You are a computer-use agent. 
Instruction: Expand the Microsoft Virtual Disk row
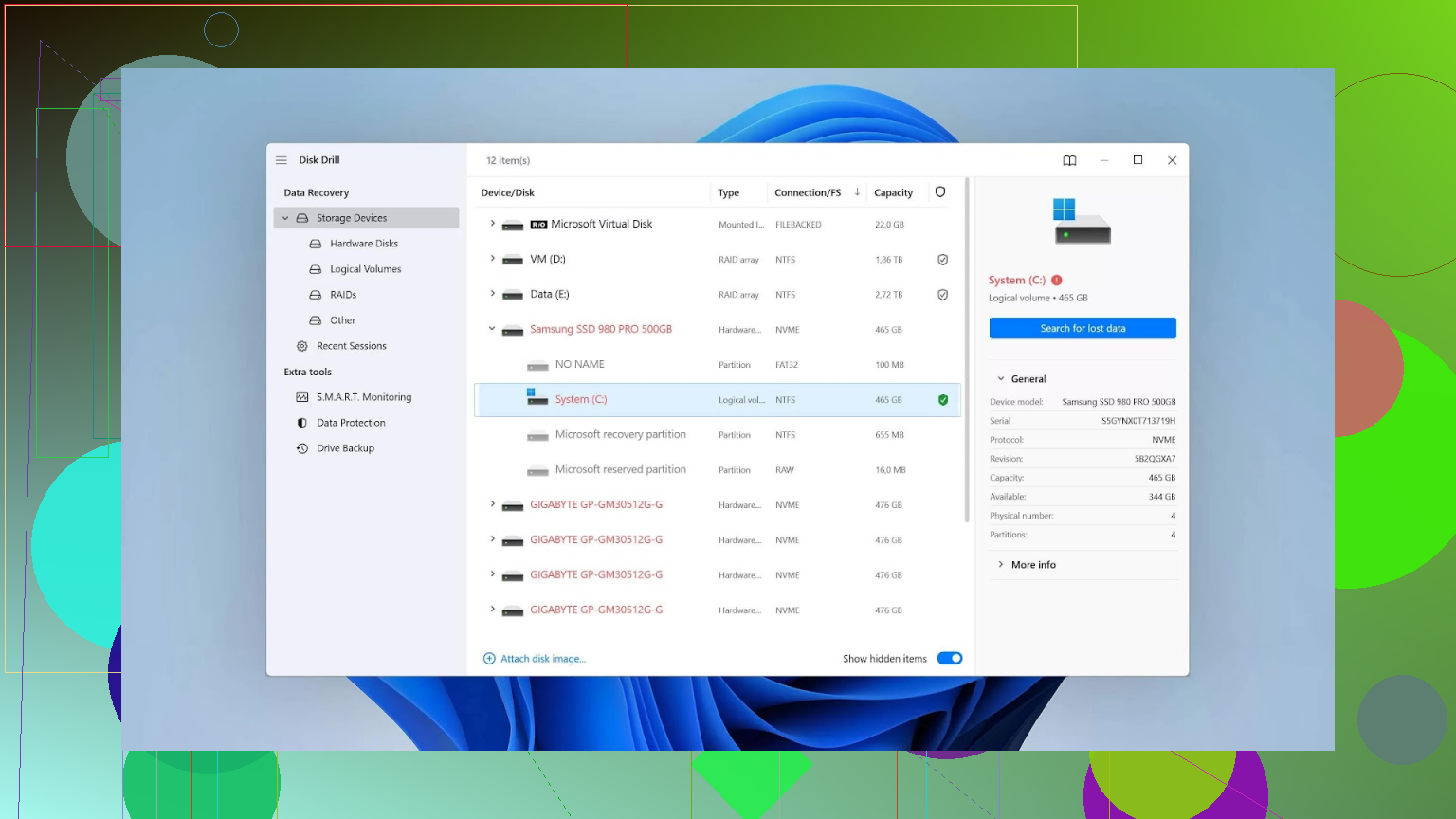[x=492, y=224]
